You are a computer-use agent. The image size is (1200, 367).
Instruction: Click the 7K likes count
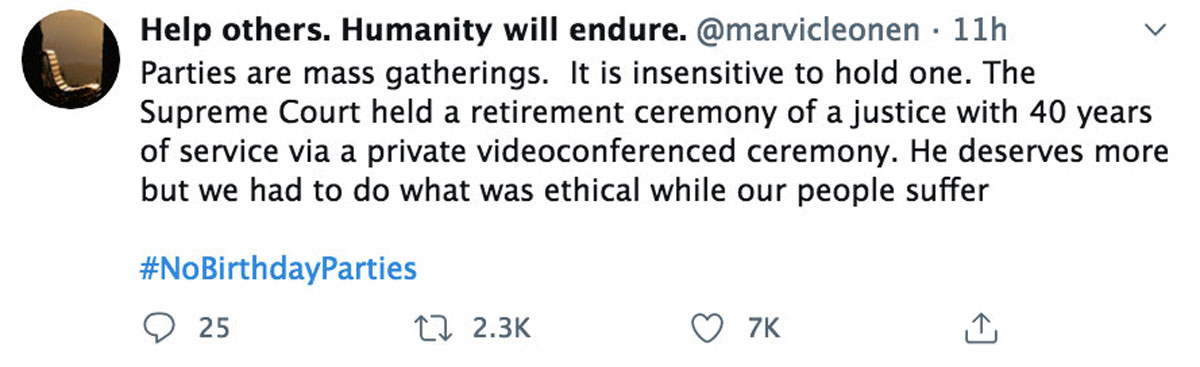[x=762, y=327]
